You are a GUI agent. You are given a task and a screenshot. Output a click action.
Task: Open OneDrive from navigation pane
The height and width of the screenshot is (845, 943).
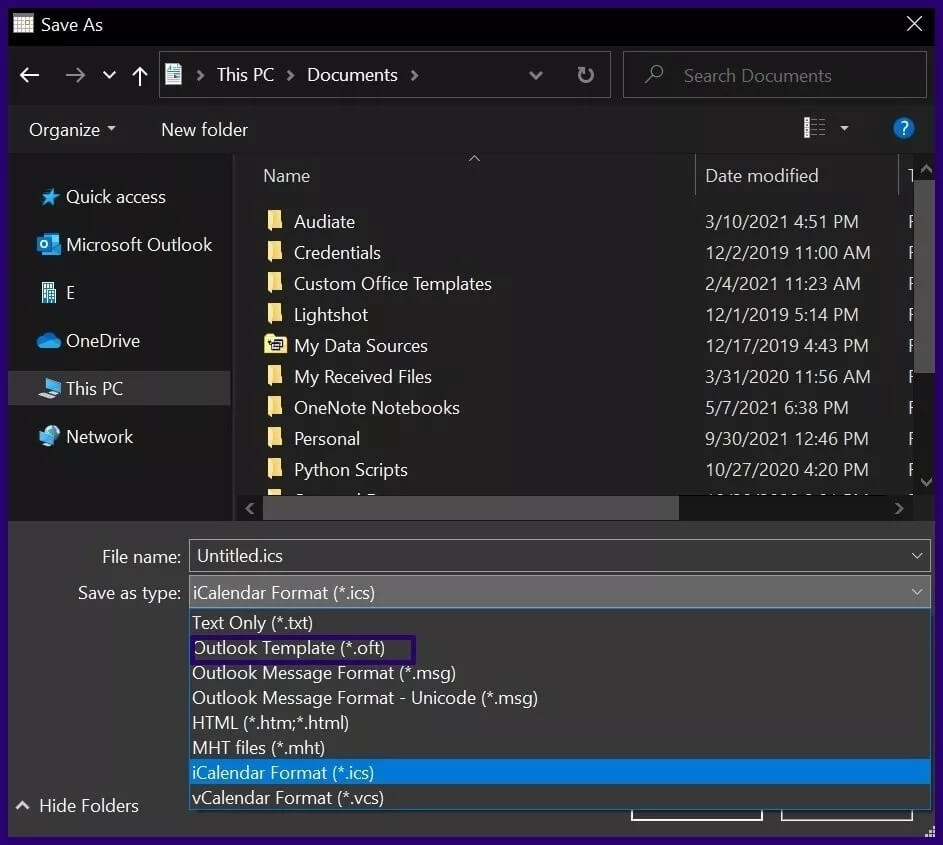pyautogui.click(x=102, y=341)
